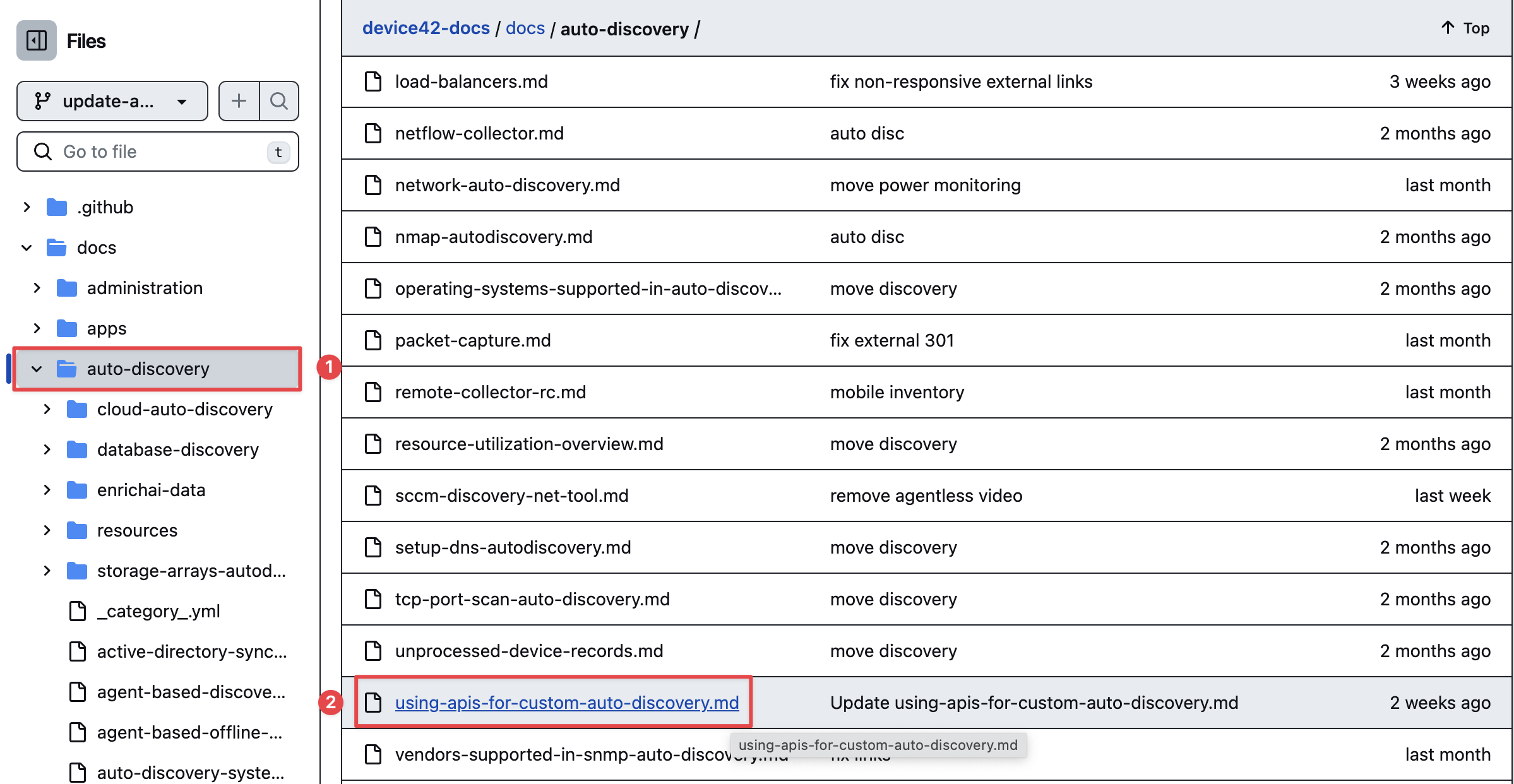This screenshot has height=784, width=1514.
Task: Collapse the file tree sidebar icon
Action: click(37, 40)
